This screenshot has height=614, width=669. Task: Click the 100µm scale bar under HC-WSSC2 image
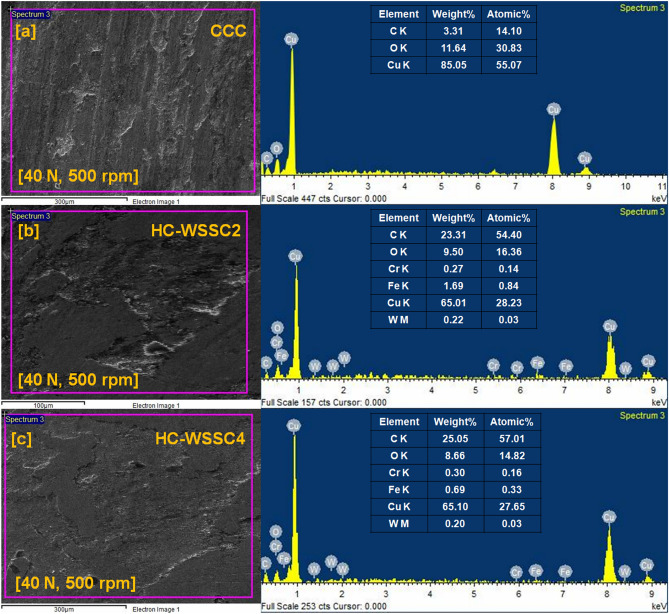(43, 404)
